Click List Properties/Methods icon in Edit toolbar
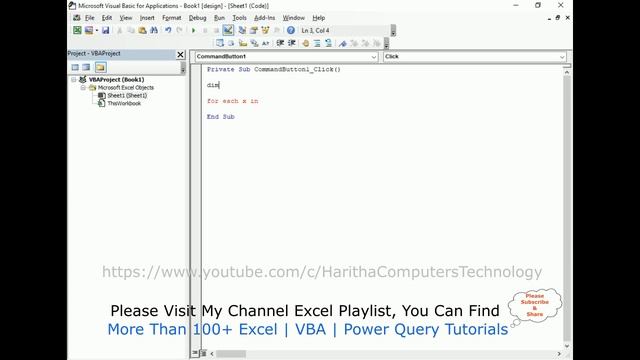Image resolution: width=640 pixels, height=360 pixels. (x=220, y=43)
